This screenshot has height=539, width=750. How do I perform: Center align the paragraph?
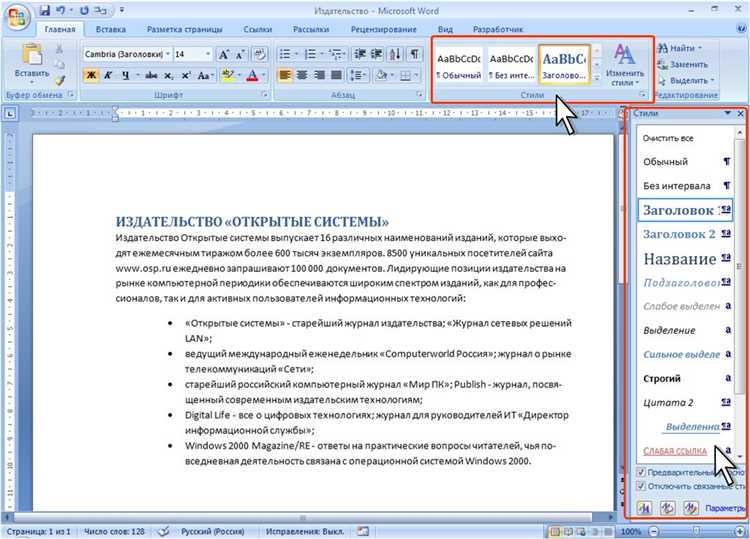point(302,76)
